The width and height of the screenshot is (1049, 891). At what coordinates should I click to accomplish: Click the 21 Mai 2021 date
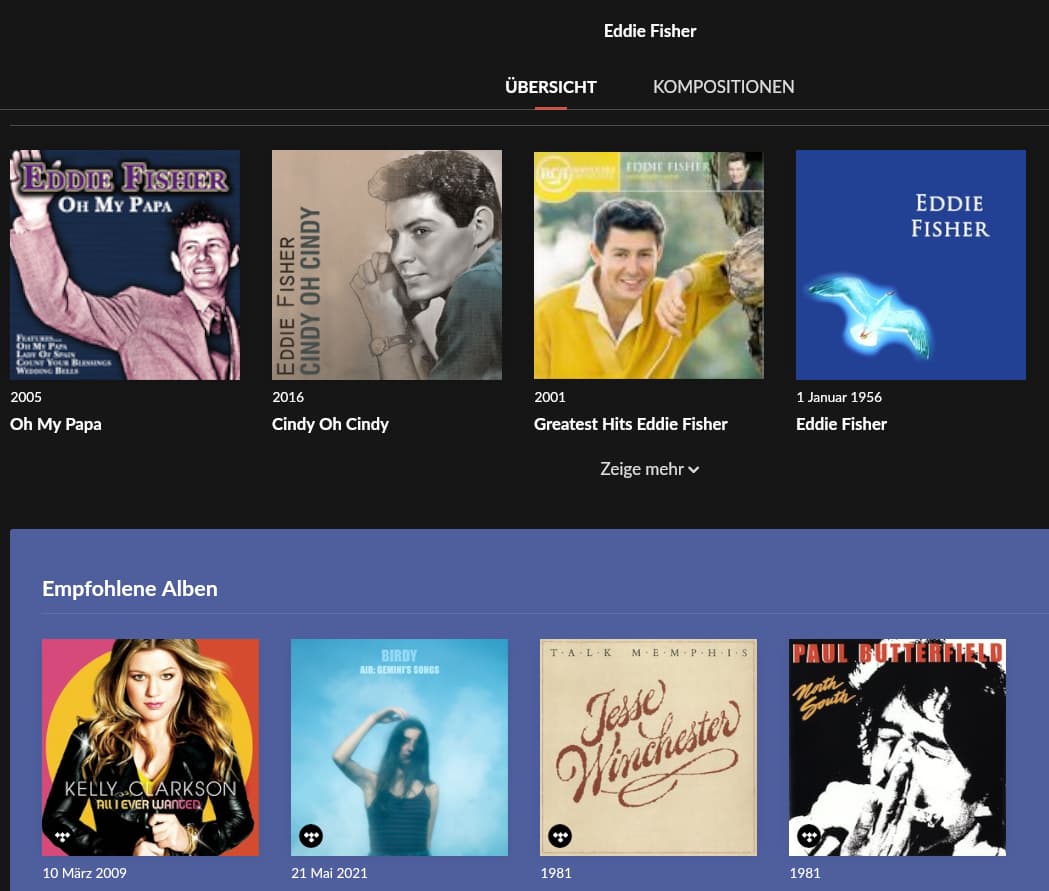click(329, 873)
